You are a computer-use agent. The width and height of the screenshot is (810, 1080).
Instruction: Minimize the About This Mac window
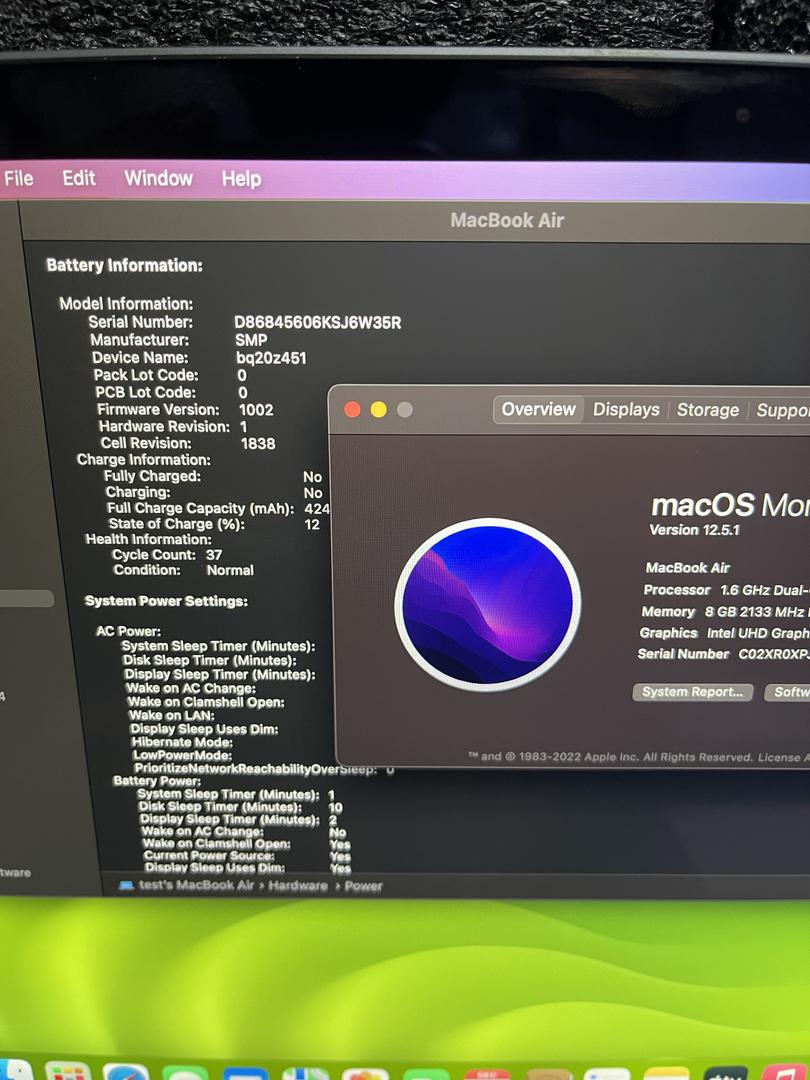(378, 410)
